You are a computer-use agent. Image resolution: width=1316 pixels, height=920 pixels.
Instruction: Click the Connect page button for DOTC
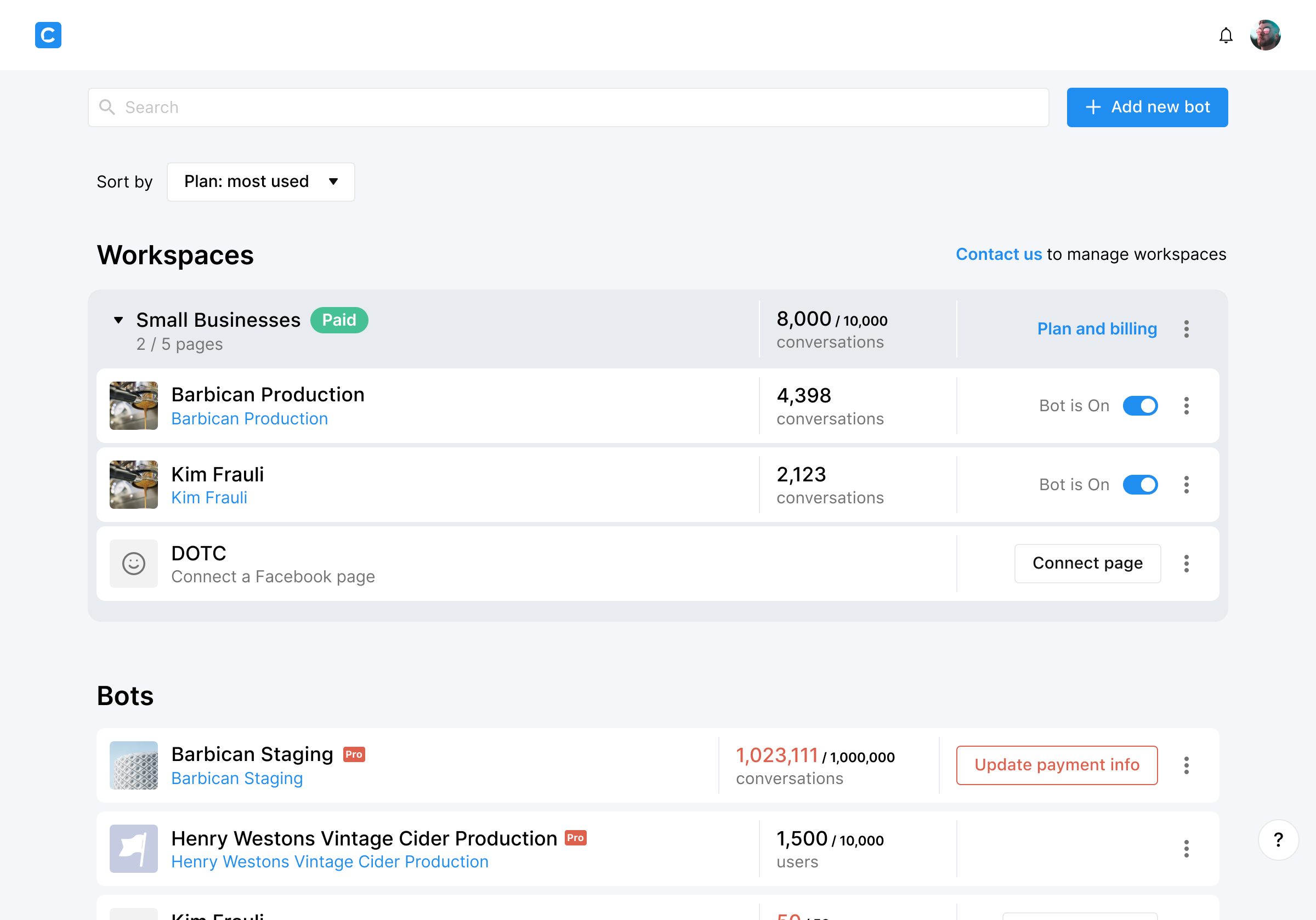pyautogui.click(x=1087, y=564)
